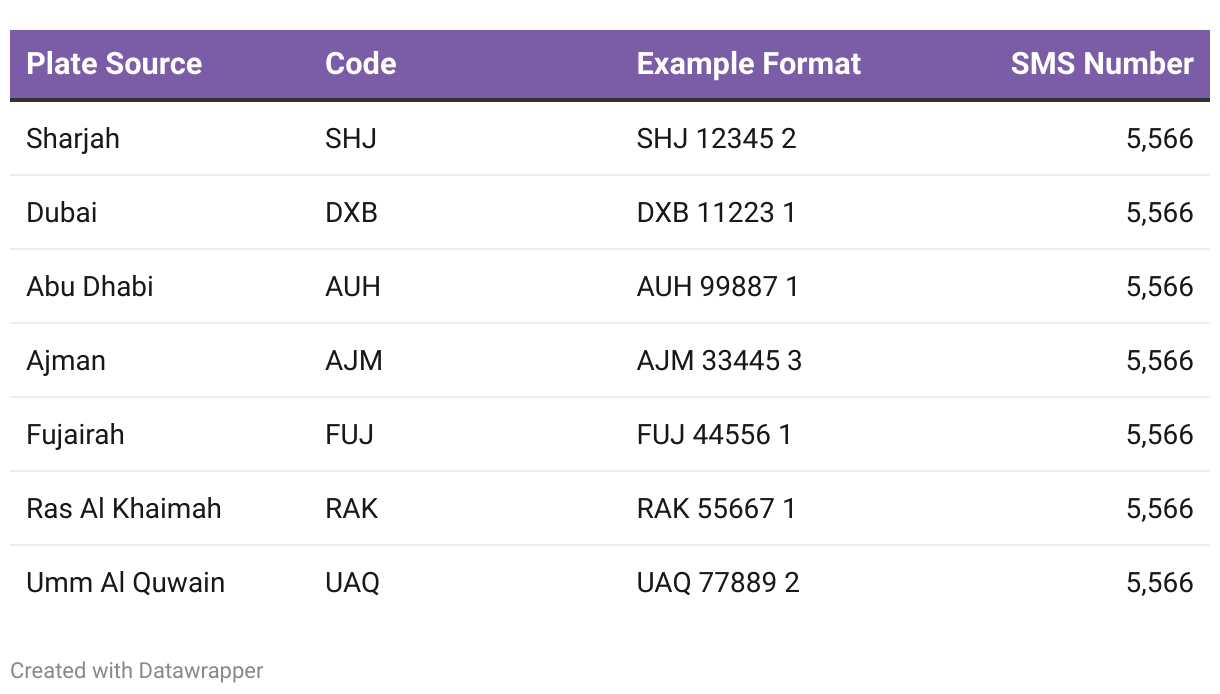Open the Created with Datawrapper link

(x=137, y=670)
